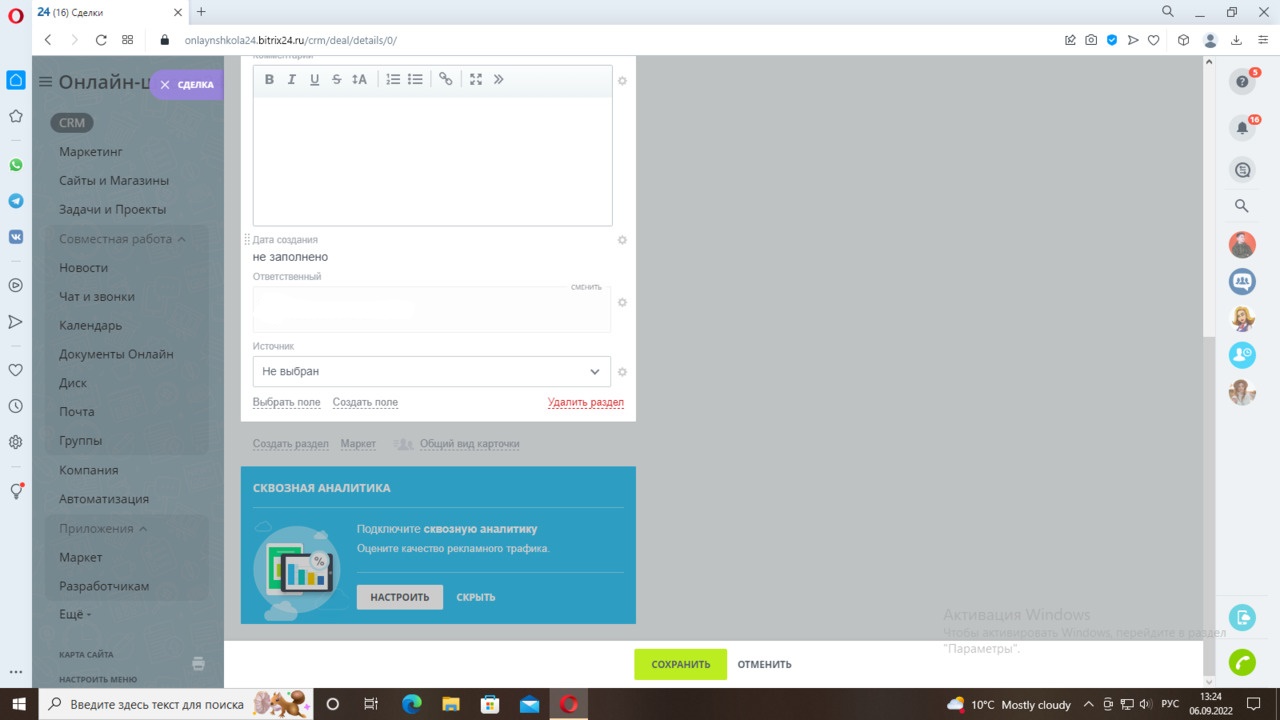The width and height of the screenshot is (1280, 720).
Task: Collapse the Приложения group
Action: 103,528
